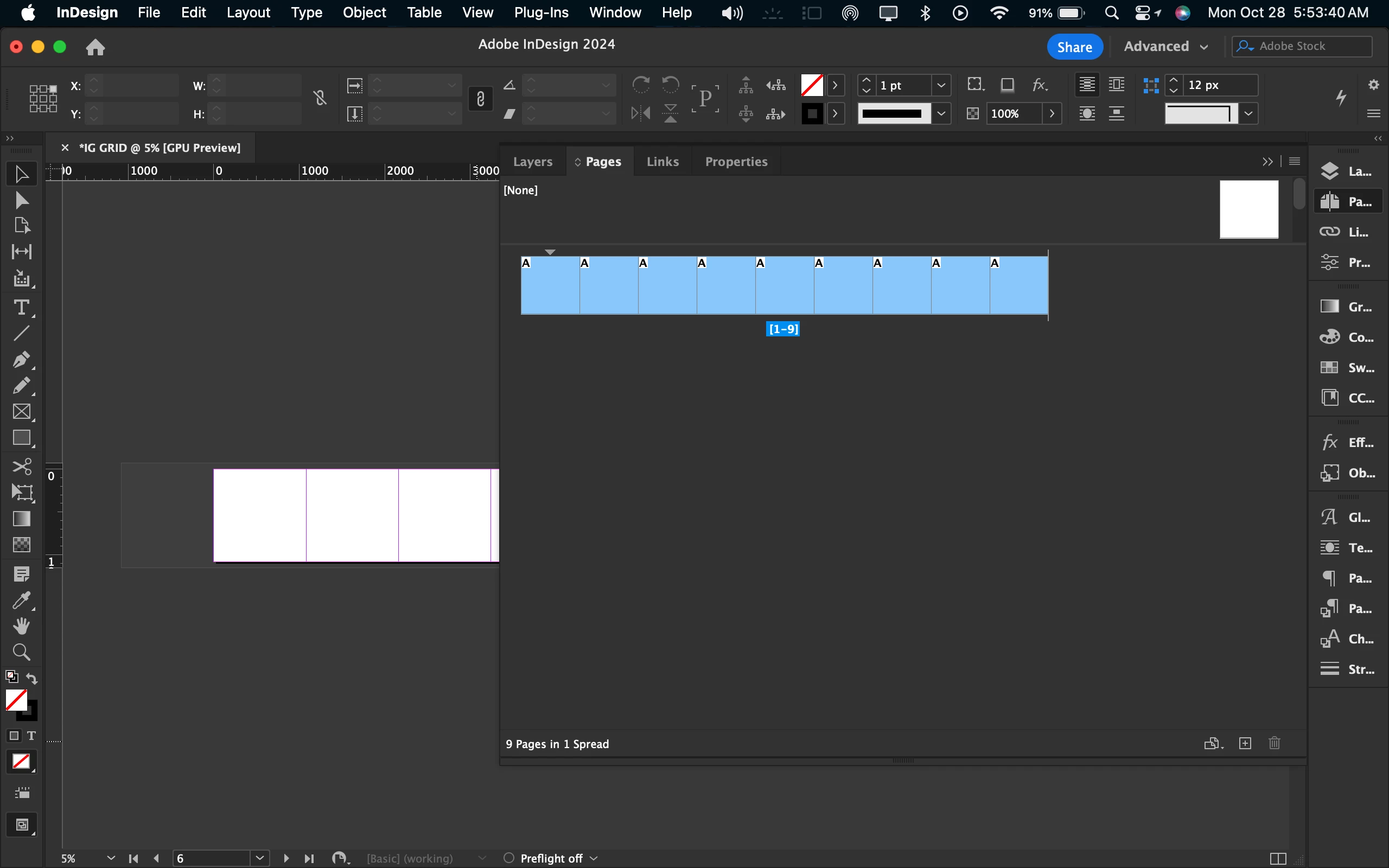Select the Hand tool
Image resolution: width=1389 pixels, height=868 pixels.
point(21,626)
